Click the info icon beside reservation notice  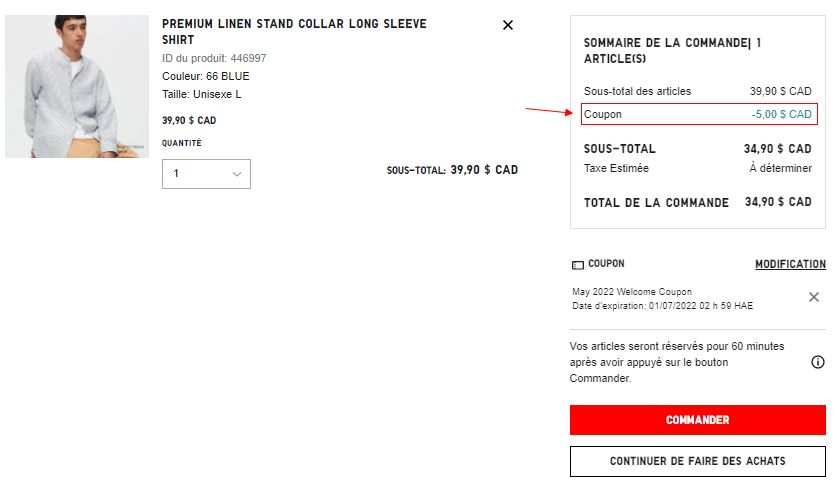817,362
